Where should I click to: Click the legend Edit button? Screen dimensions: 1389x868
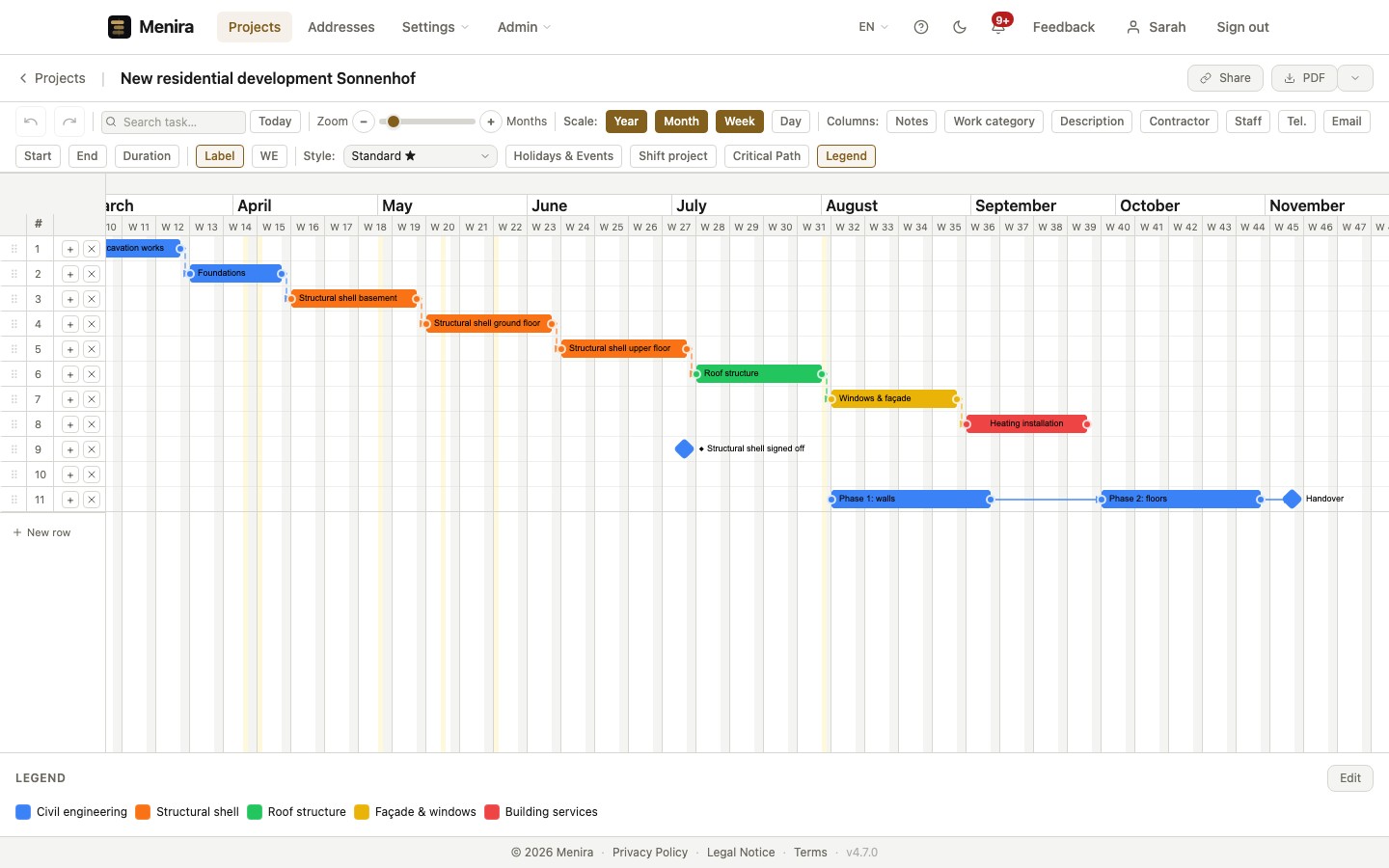point(1350,778)
